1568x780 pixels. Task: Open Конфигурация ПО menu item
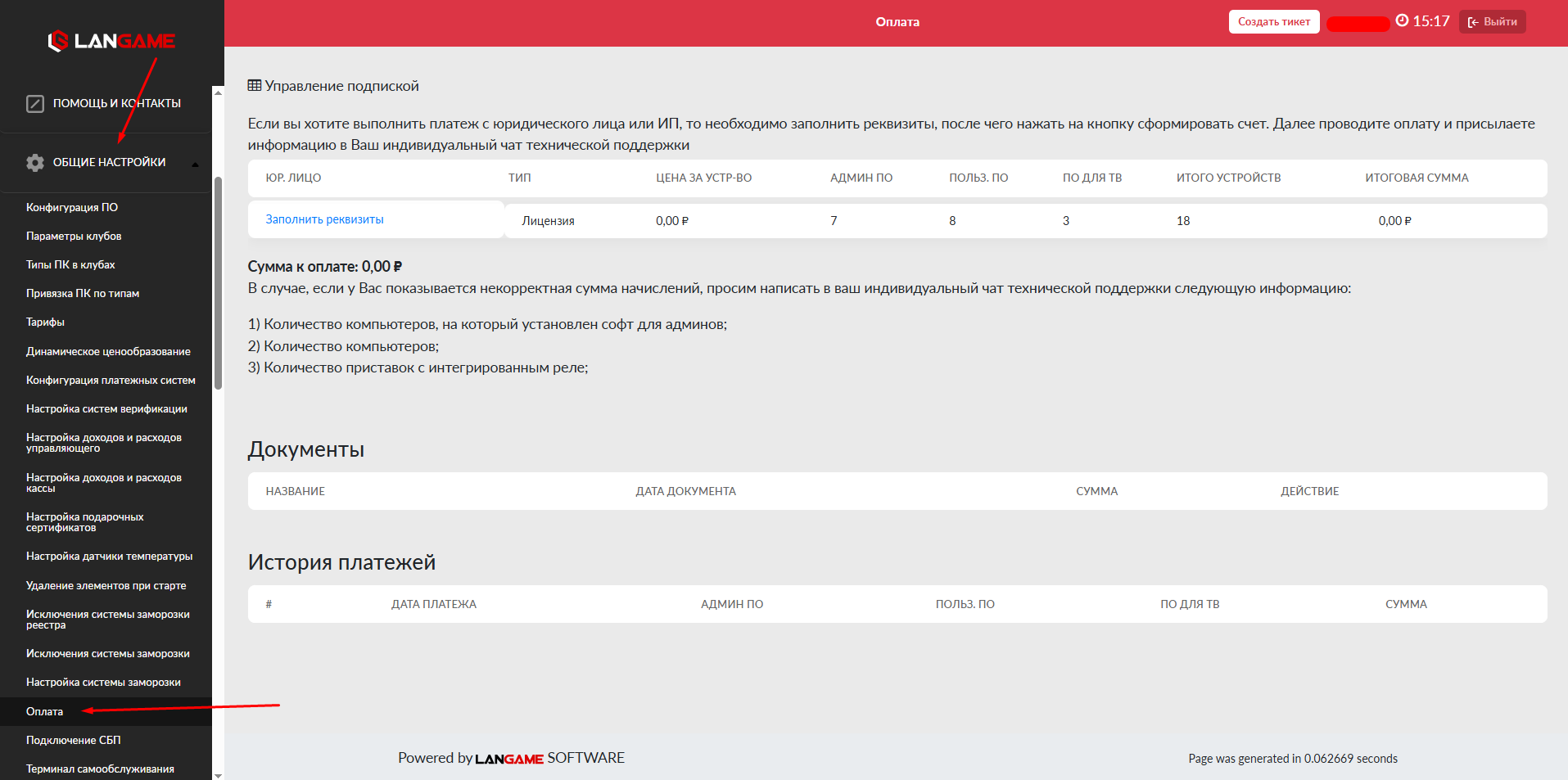(72, 208)
